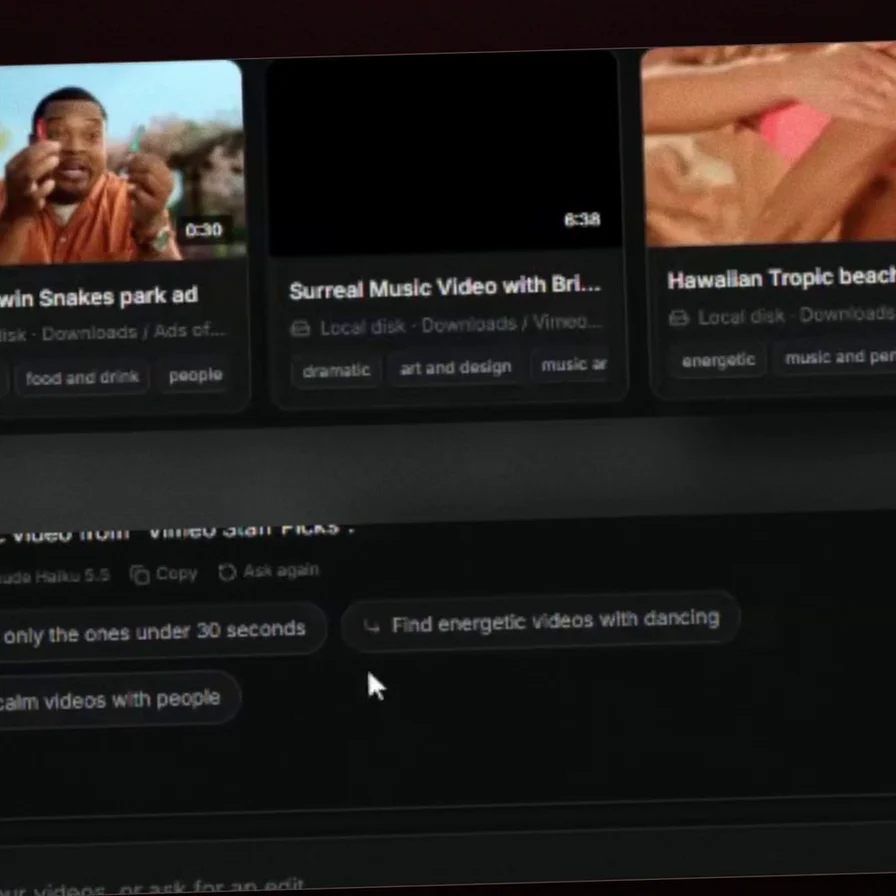Click the "food and drink" tag
The image size is (896, 896).
click(82, 378)
